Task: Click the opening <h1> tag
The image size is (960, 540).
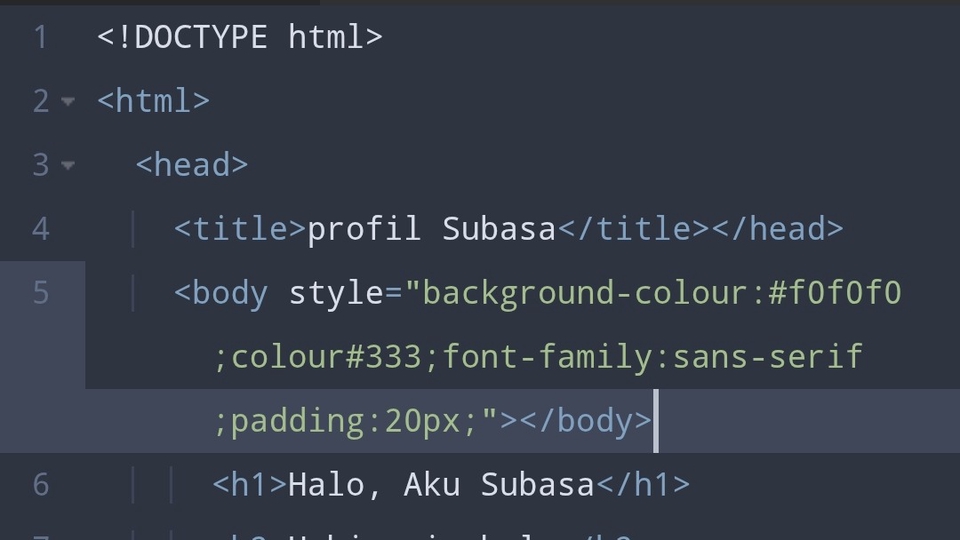Action: 250,485
